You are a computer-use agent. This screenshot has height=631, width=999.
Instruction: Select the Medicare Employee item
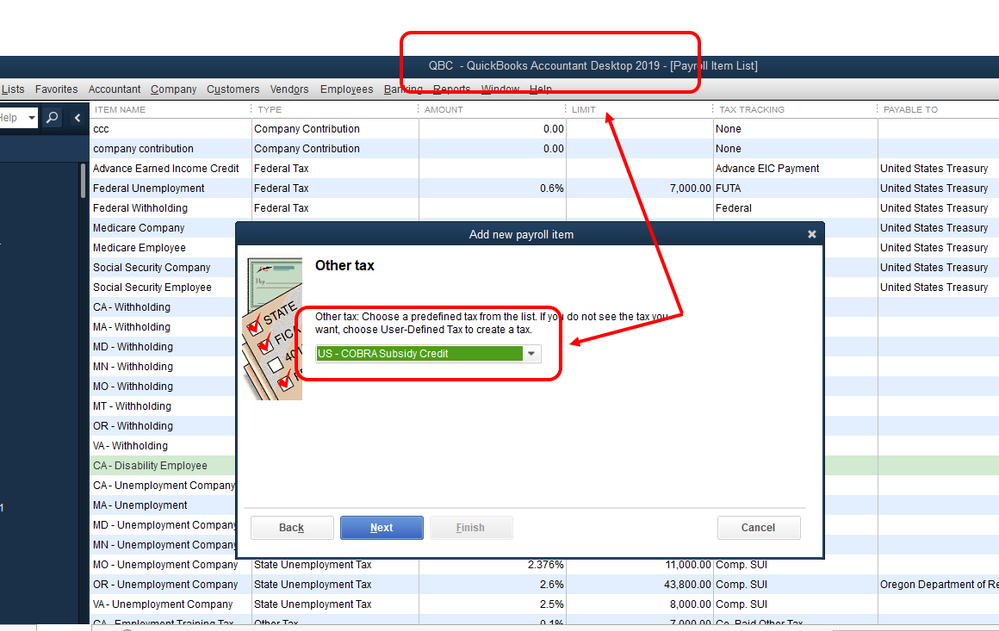[139, 247]
